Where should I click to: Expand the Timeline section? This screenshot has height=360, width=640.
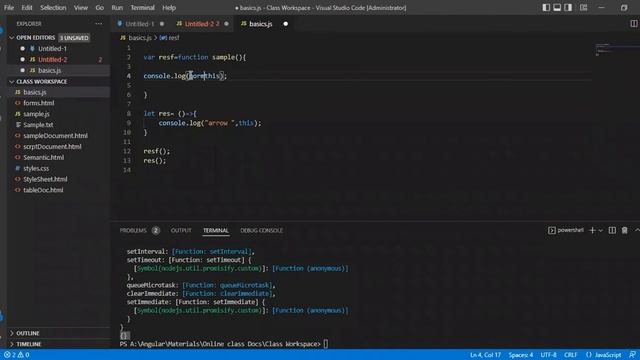point(11,344)
